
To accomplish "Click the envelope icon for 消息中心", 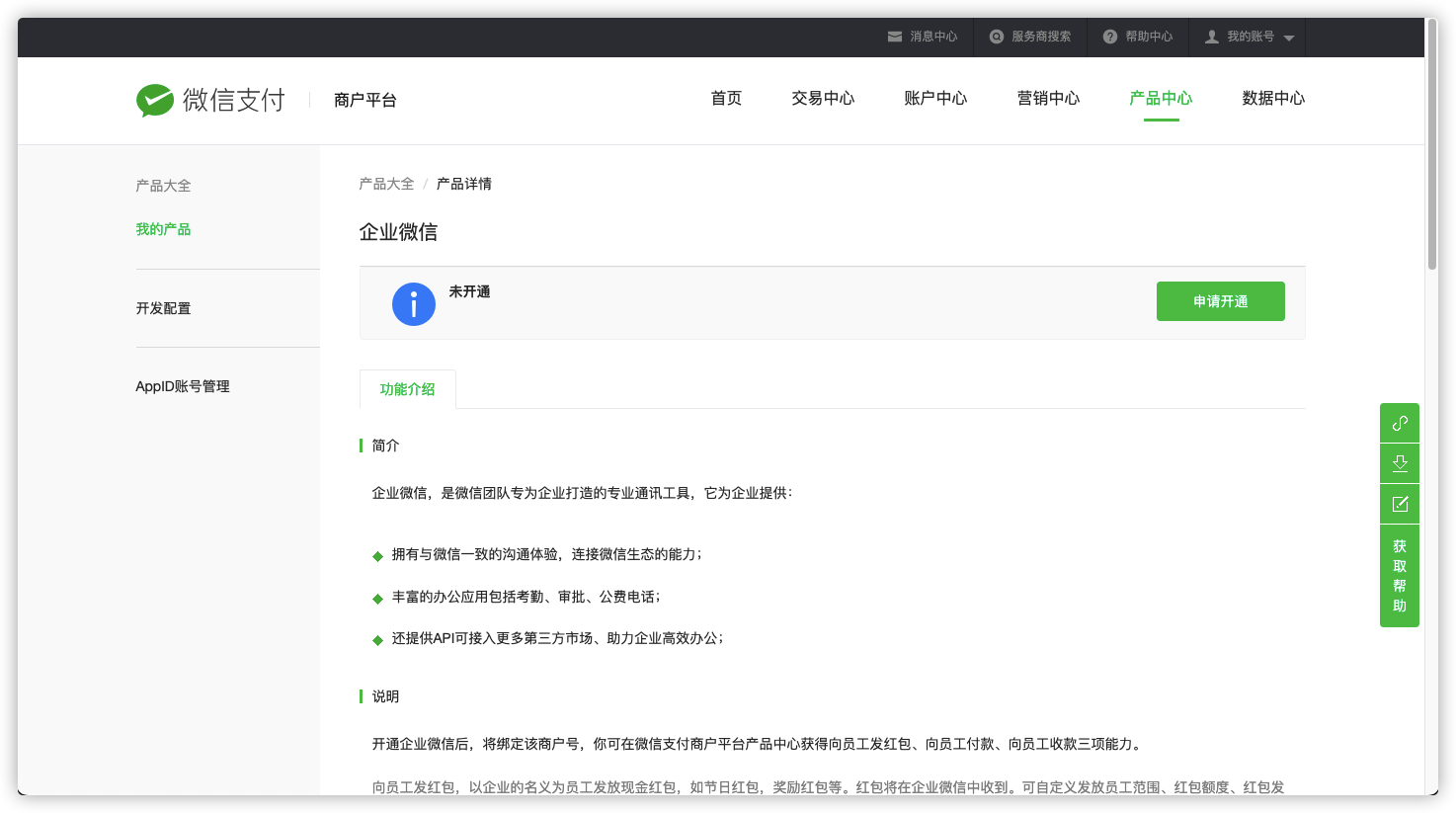I will [x=895, y=37].
